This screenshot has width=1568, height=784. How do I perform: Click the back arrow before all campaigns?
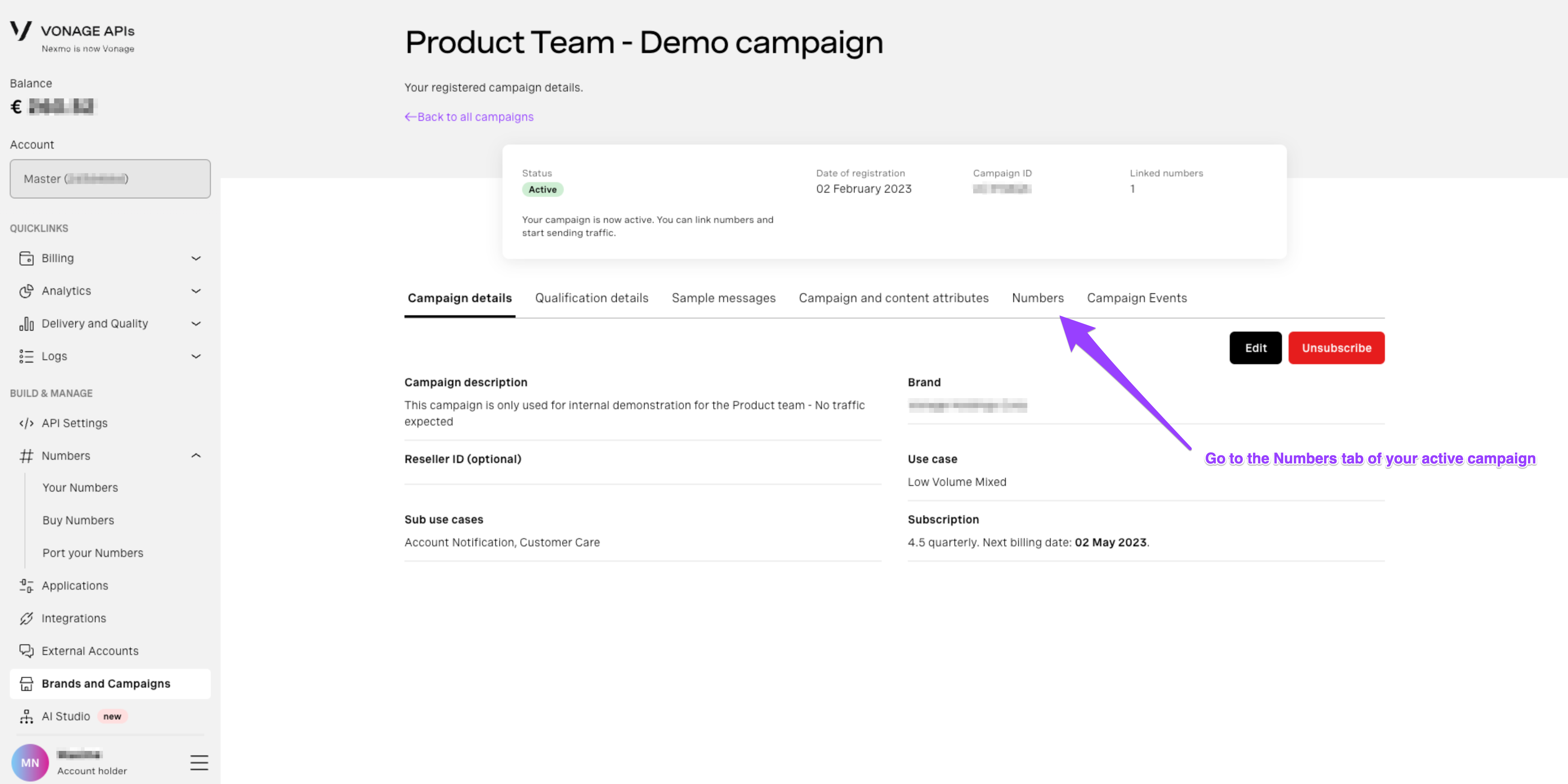coord(410,117)
